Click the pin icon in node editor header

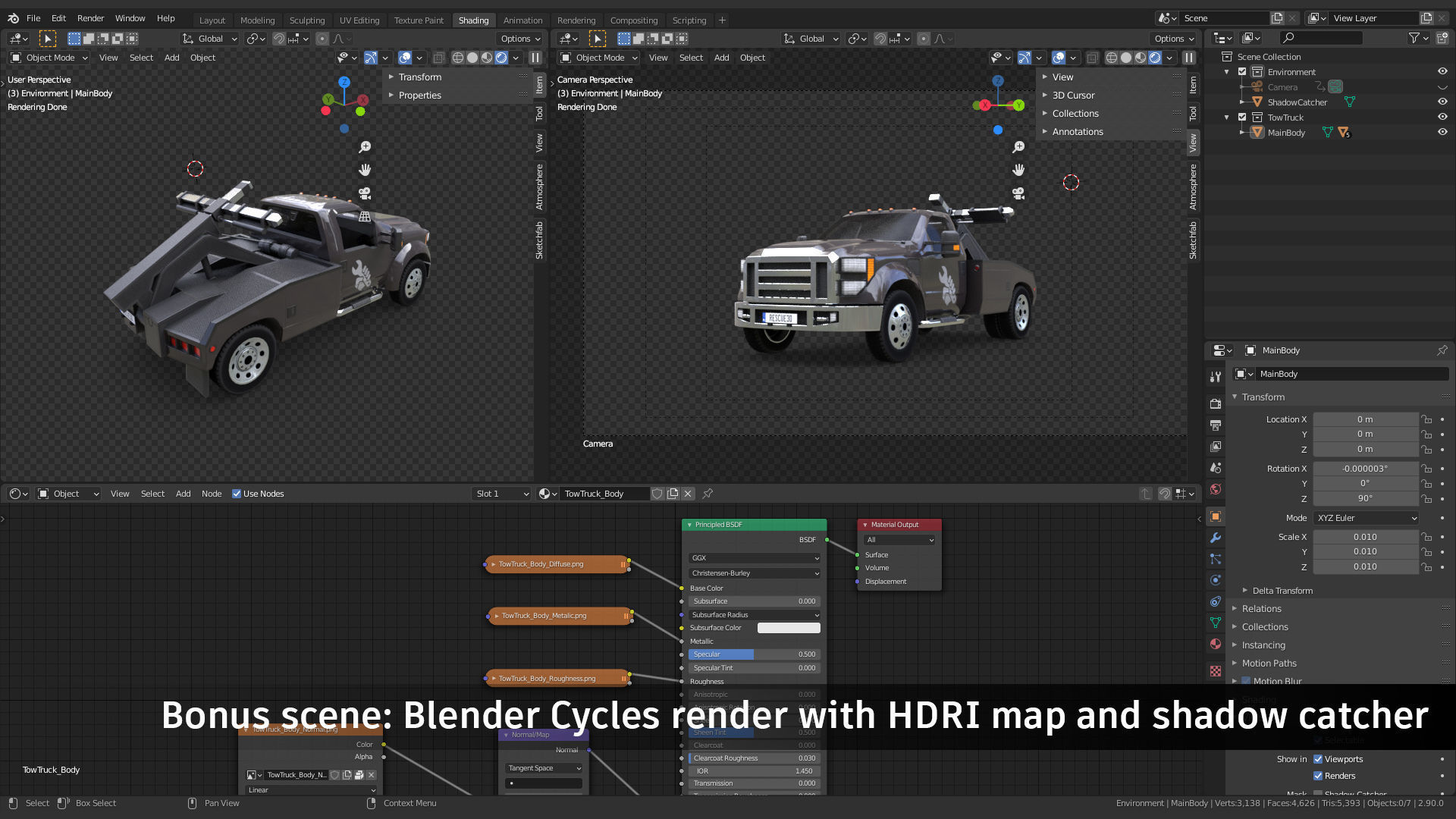click(x=708, y=494)
